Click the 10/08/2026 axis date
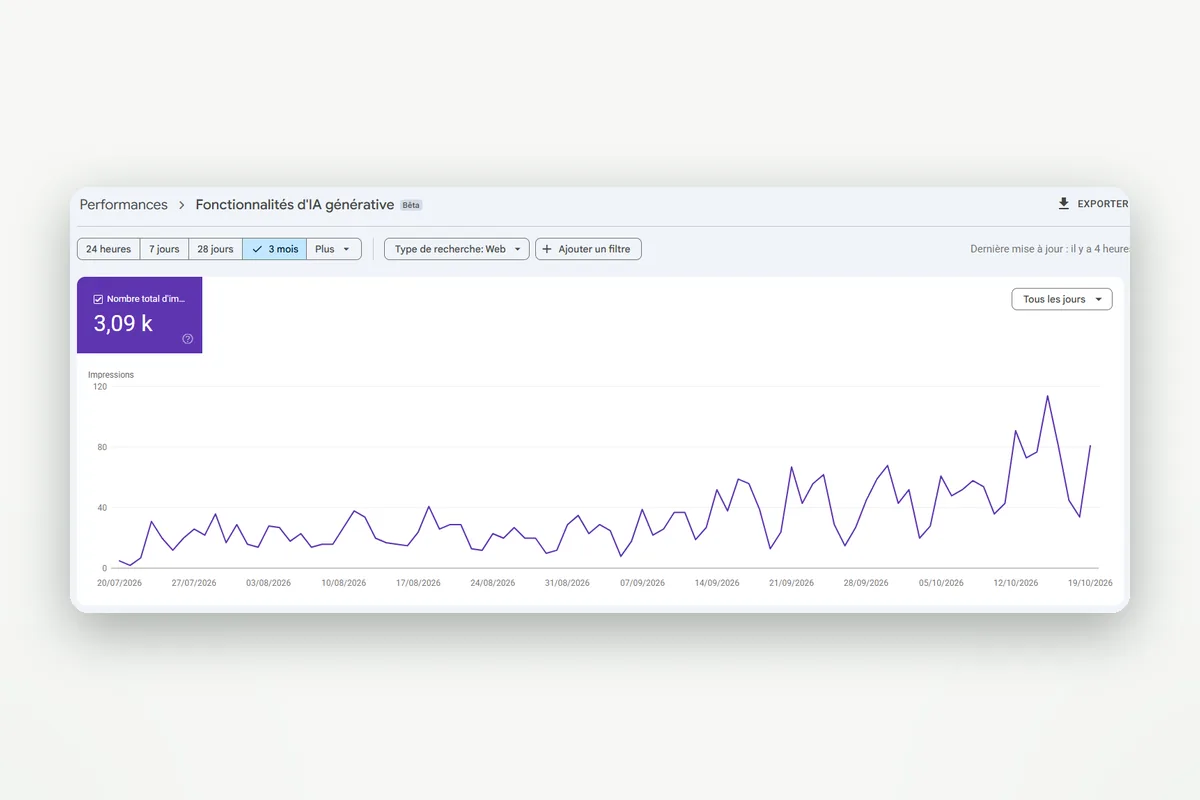The height and width of the screenshot is (800, 1200). click(x=343, y=583)
